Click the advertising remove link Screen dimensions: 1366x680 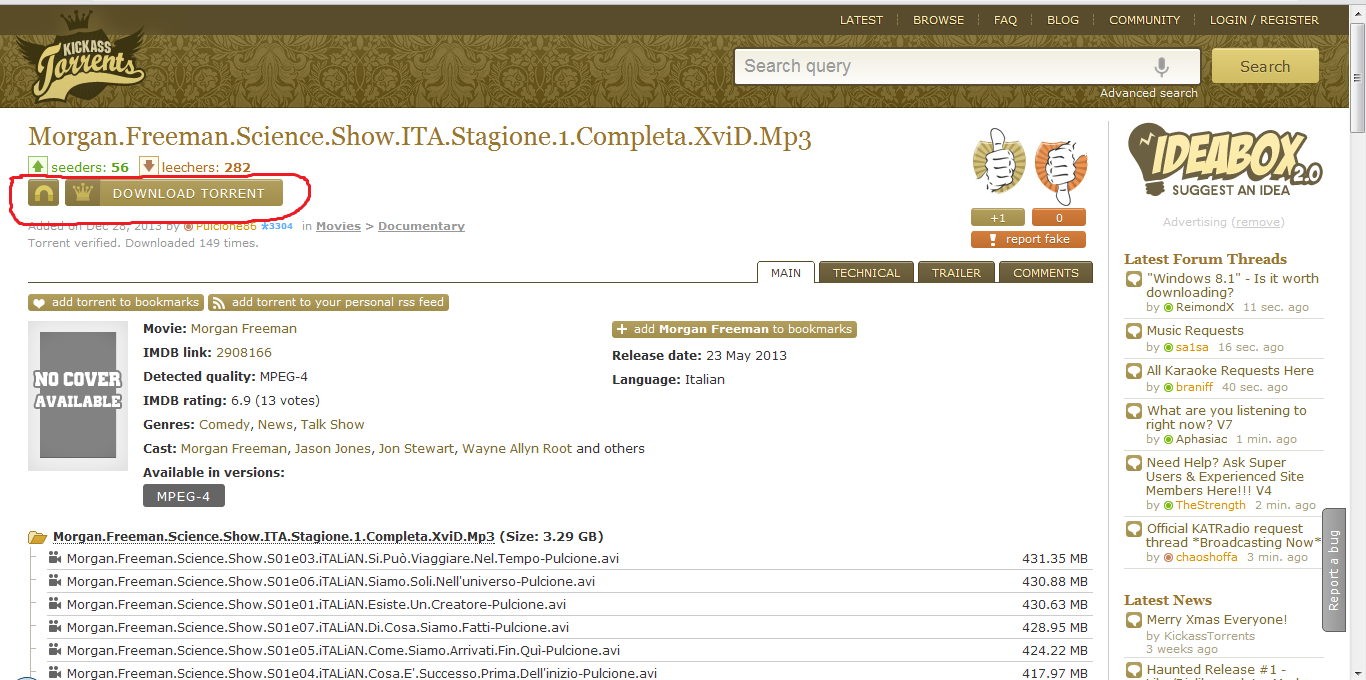1258,222
